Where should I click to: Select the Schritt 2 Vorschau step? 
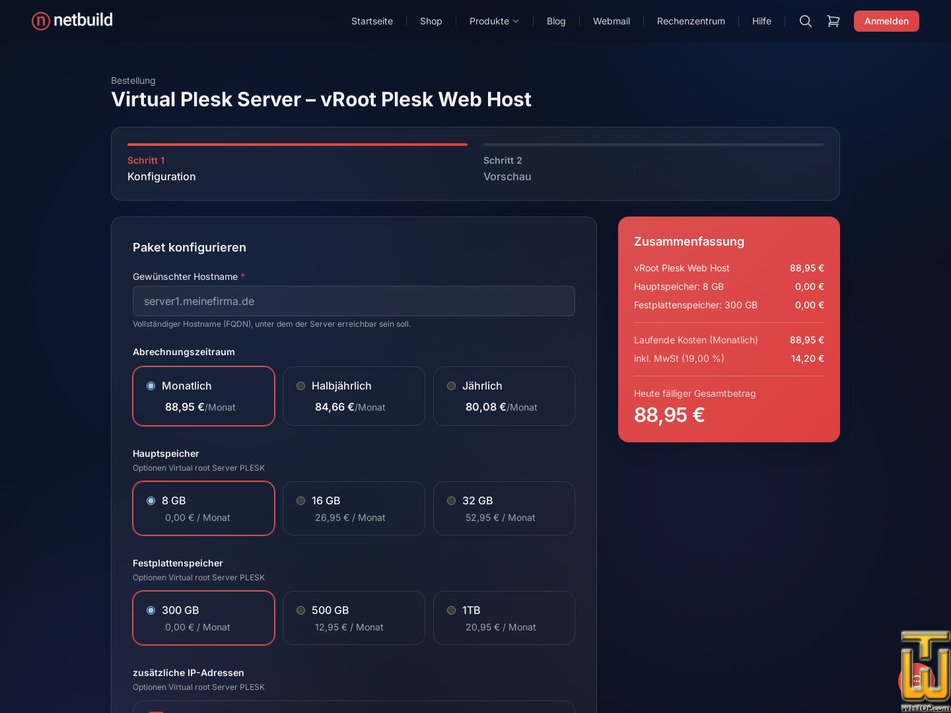point(653,164)
